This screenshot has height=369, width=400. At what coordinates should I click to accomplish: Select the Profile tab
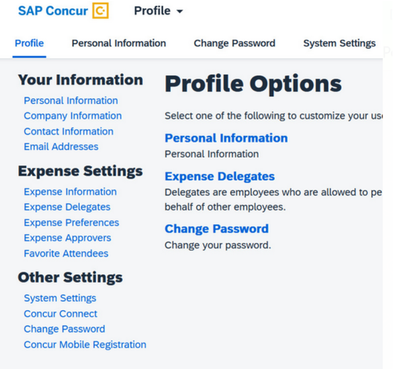(29, 43)
